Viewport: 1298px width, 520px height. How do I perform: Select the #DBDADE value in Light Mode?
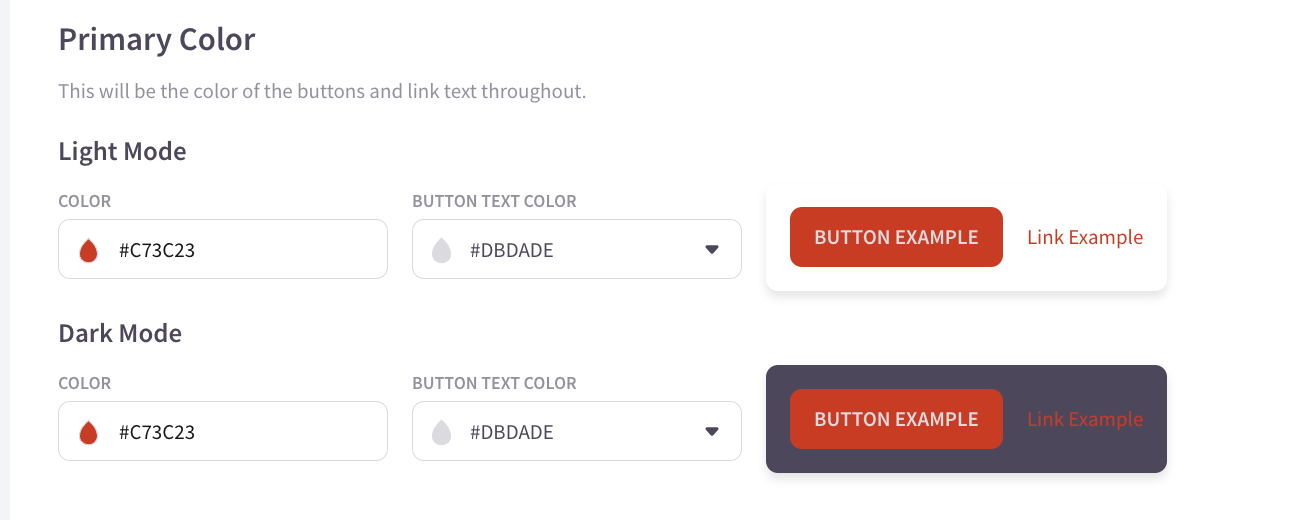tap(511, 250)
